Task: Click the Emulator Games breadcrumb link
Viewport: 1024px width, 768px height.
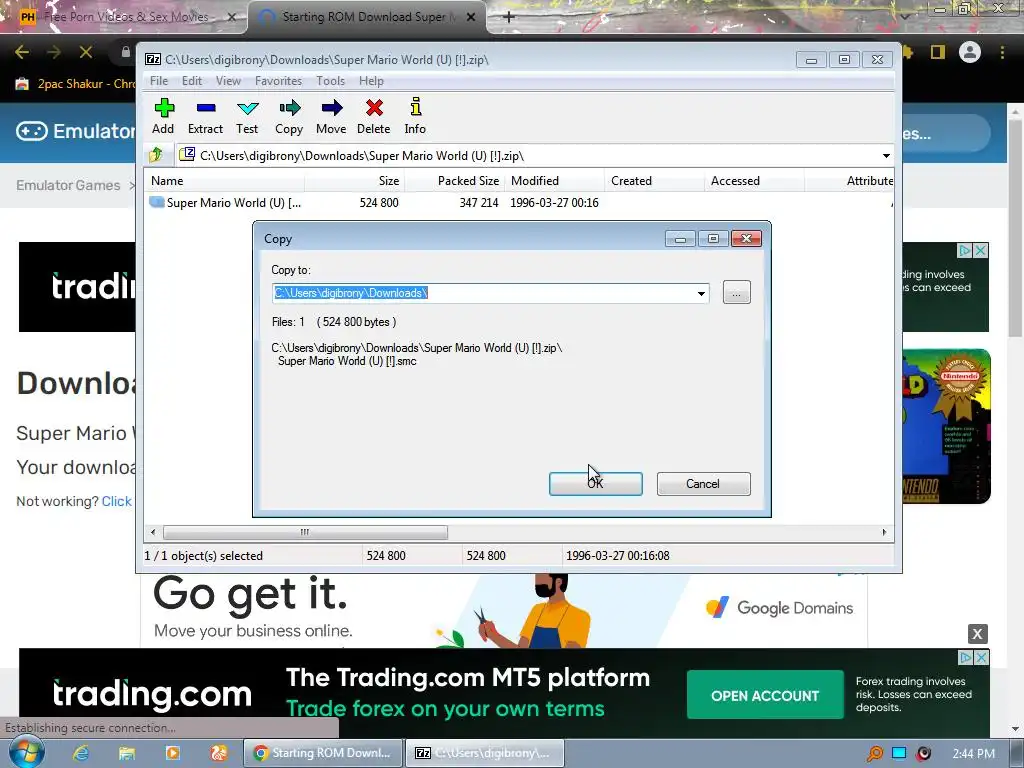Action: click(68, 185)
